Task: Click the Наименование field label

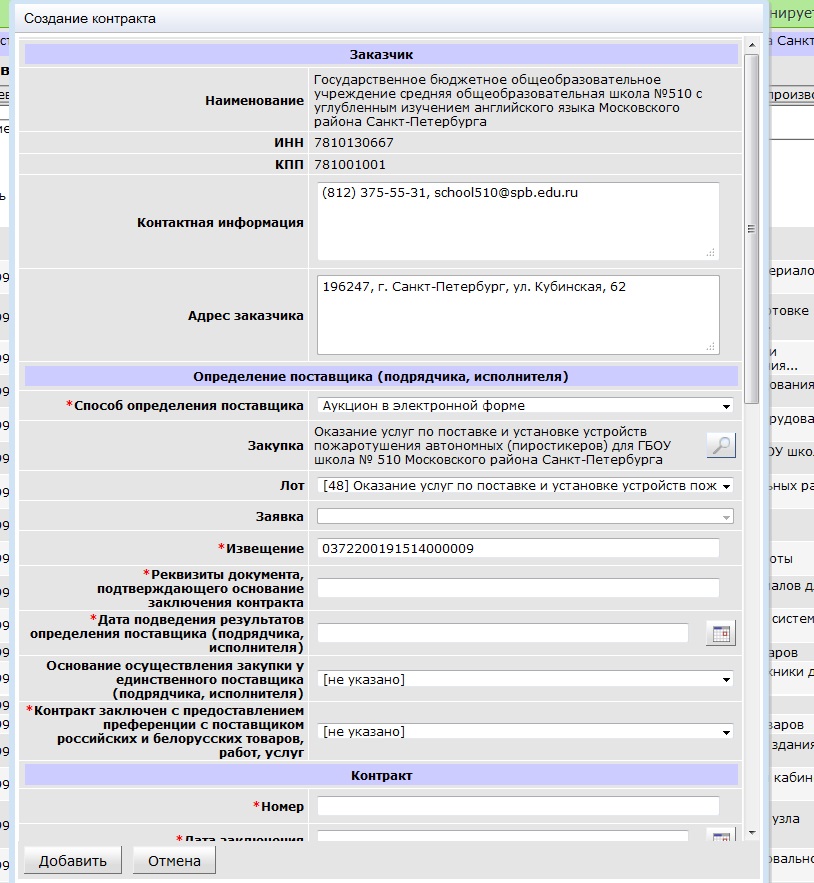Action: (x=254, y=100)
